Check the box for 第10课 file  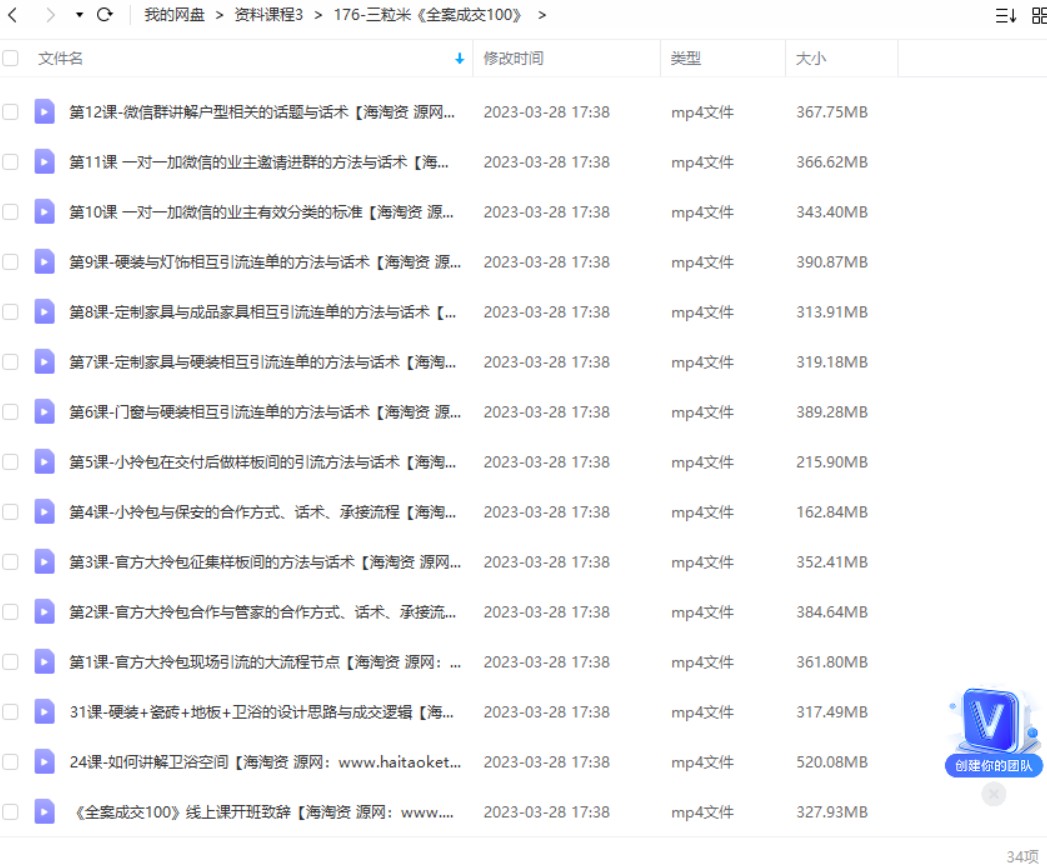(x=10, y=212)
